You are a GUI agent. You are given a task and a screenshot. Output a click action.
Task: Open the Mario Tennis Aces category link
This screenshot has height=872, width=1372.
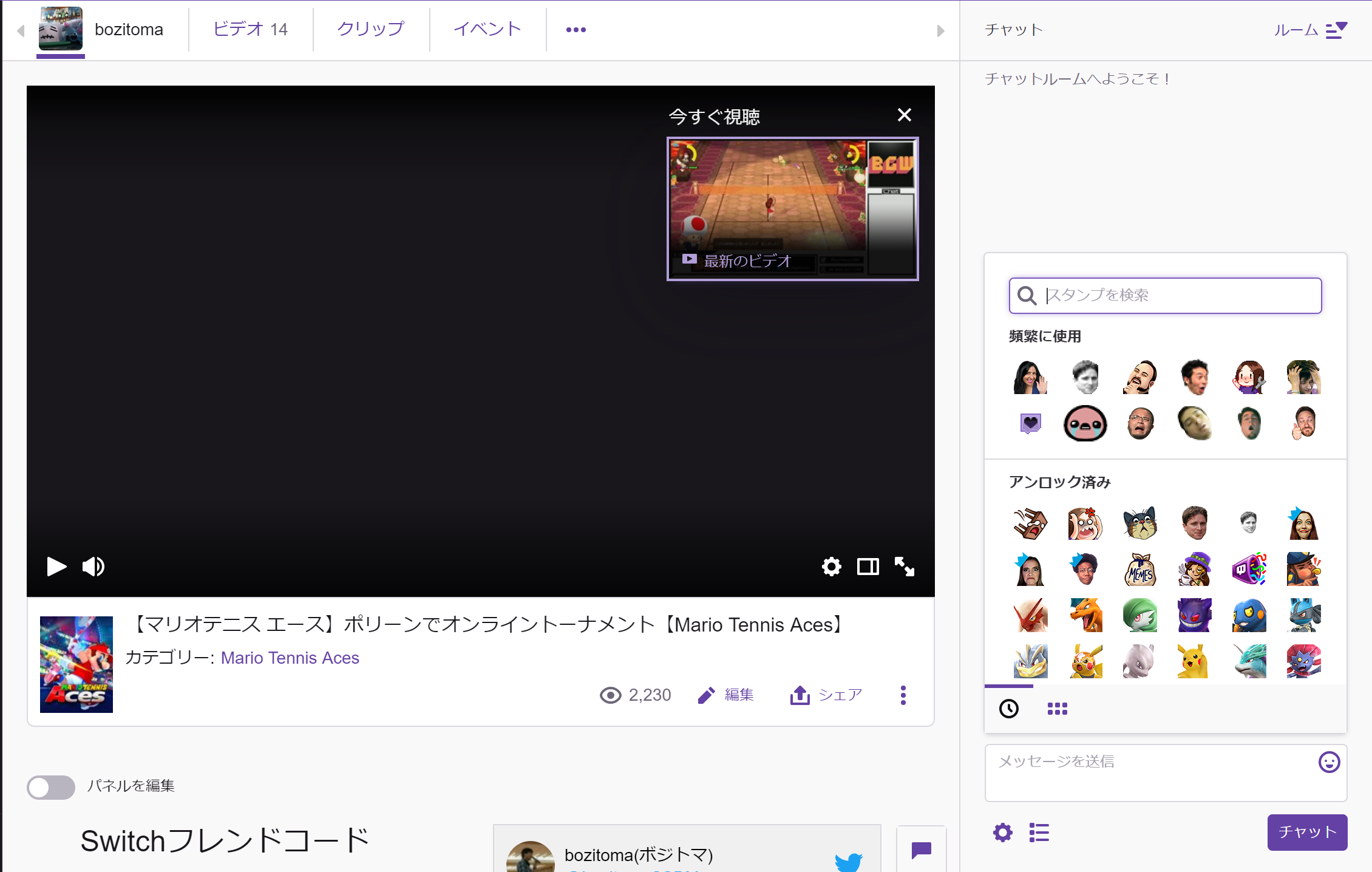[290, 658]
